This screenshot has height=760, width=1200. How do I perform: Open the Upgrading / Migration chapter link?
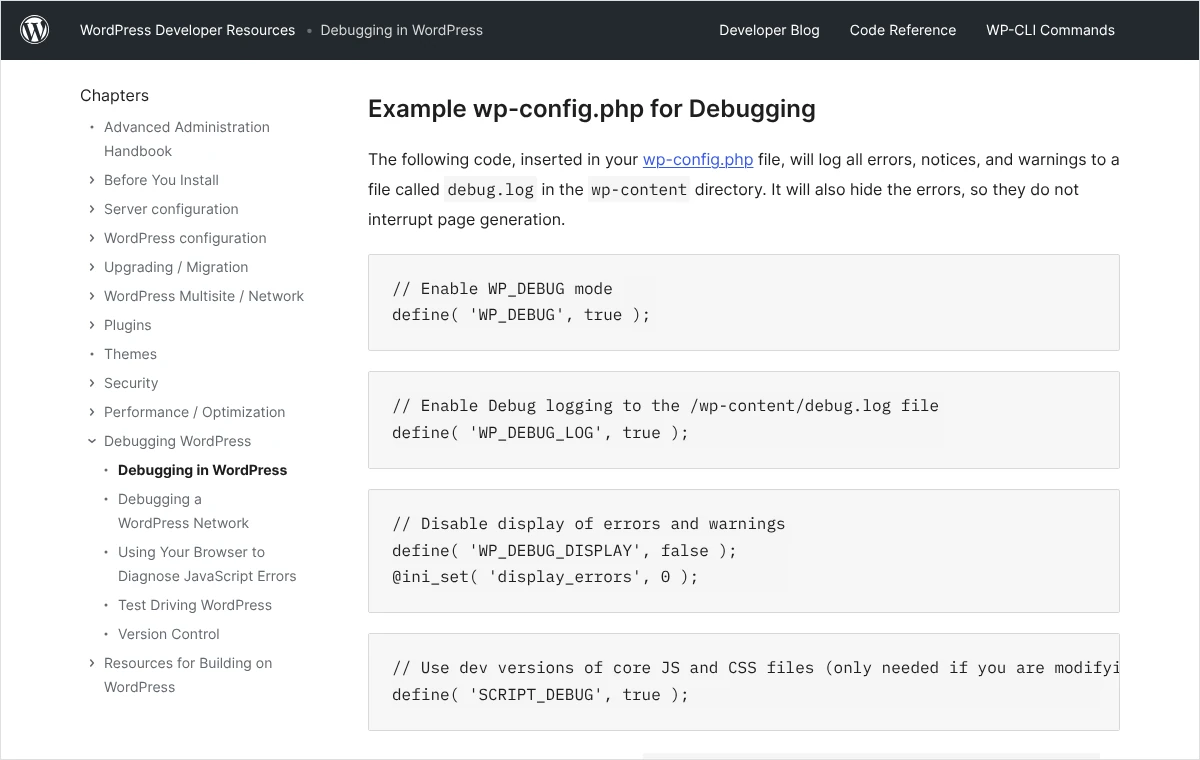[176, 267]
